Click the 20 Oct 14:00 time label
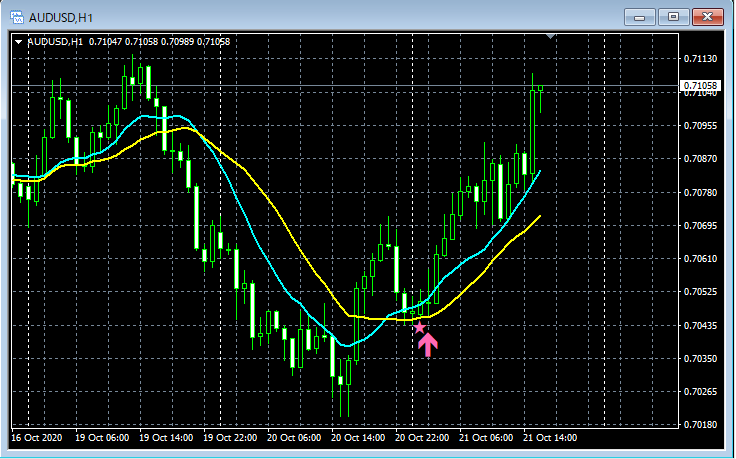The height and width of the screenshot is (459, 736). coord(358,438)
